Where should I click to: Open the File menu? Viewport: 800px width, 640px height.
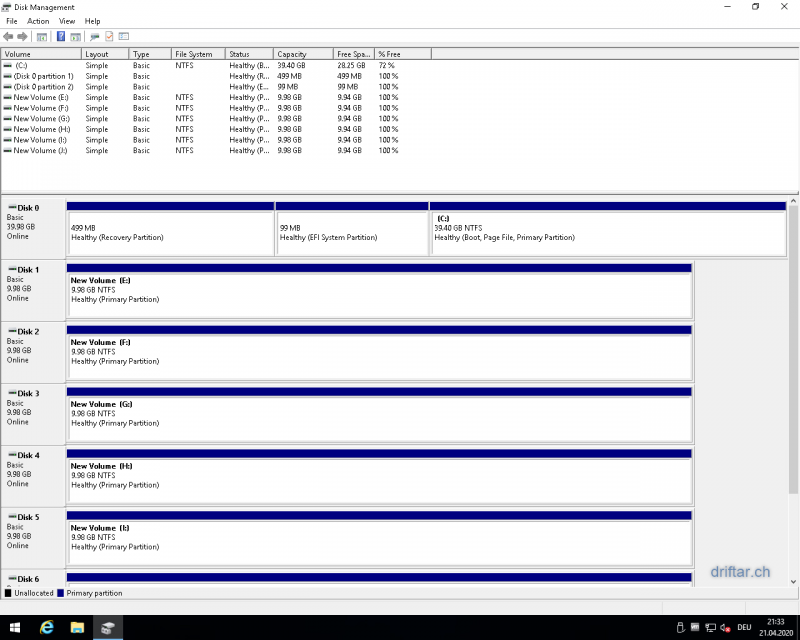(12, 21)
